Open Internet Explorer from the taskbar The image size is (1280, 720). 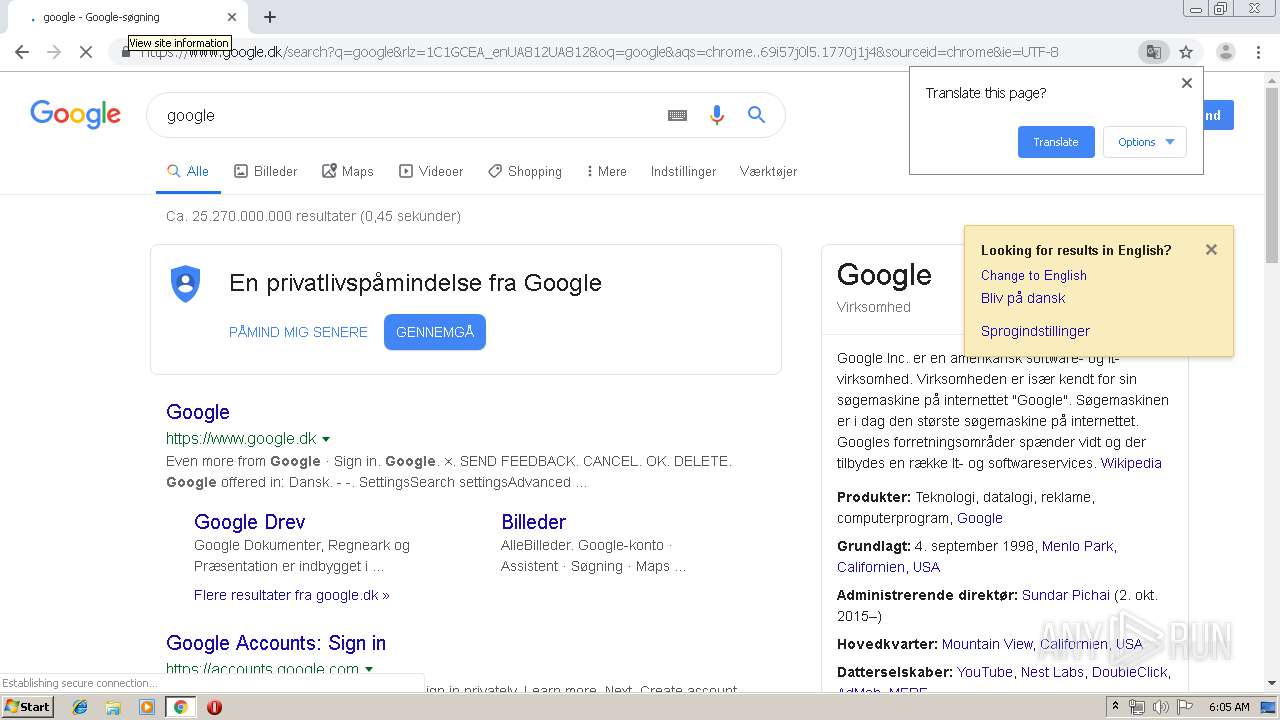point(80,707)
